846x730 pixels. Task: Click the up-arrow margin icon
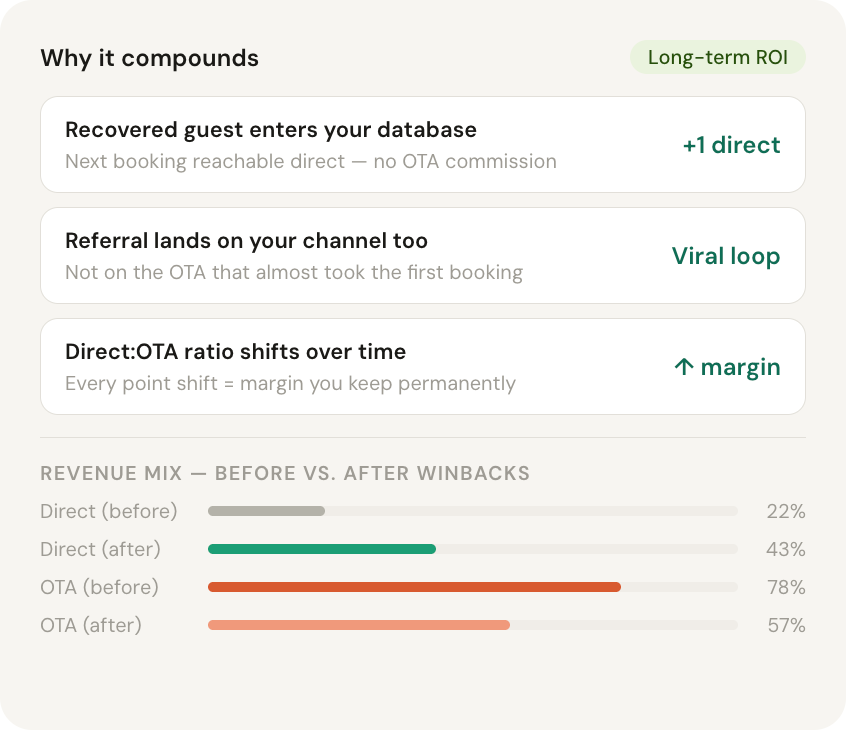(684, 367)
